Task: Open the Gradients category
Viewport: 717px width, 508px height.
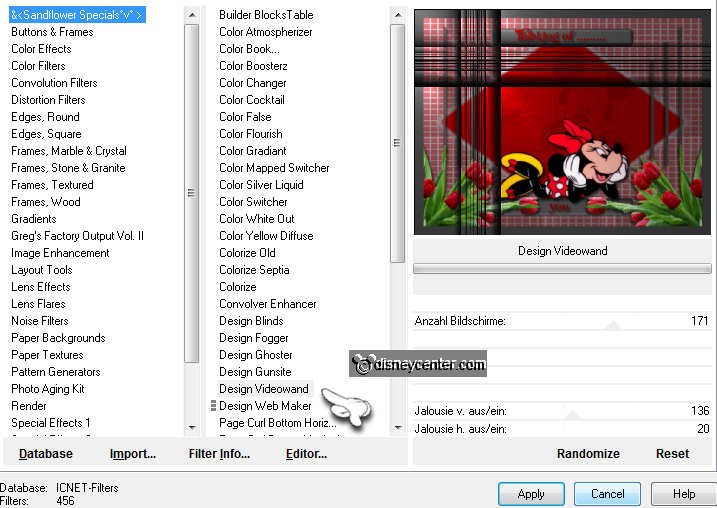Action: point(34,219)
